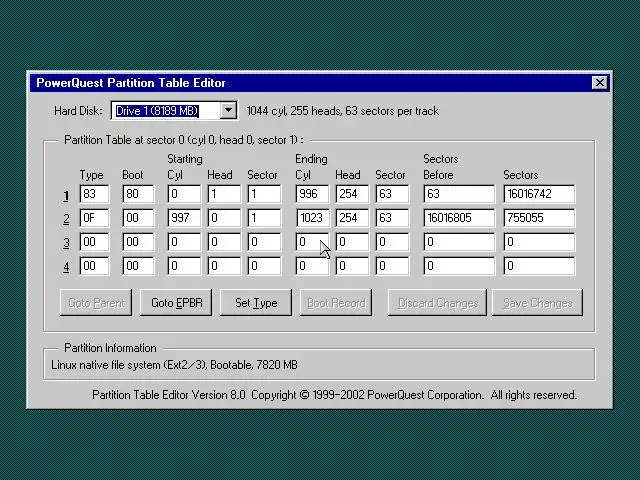The width and height of the screenshot is (640, 480).
Task: Click the 'Linux native file system' partition info text
Action: [174, 364]
